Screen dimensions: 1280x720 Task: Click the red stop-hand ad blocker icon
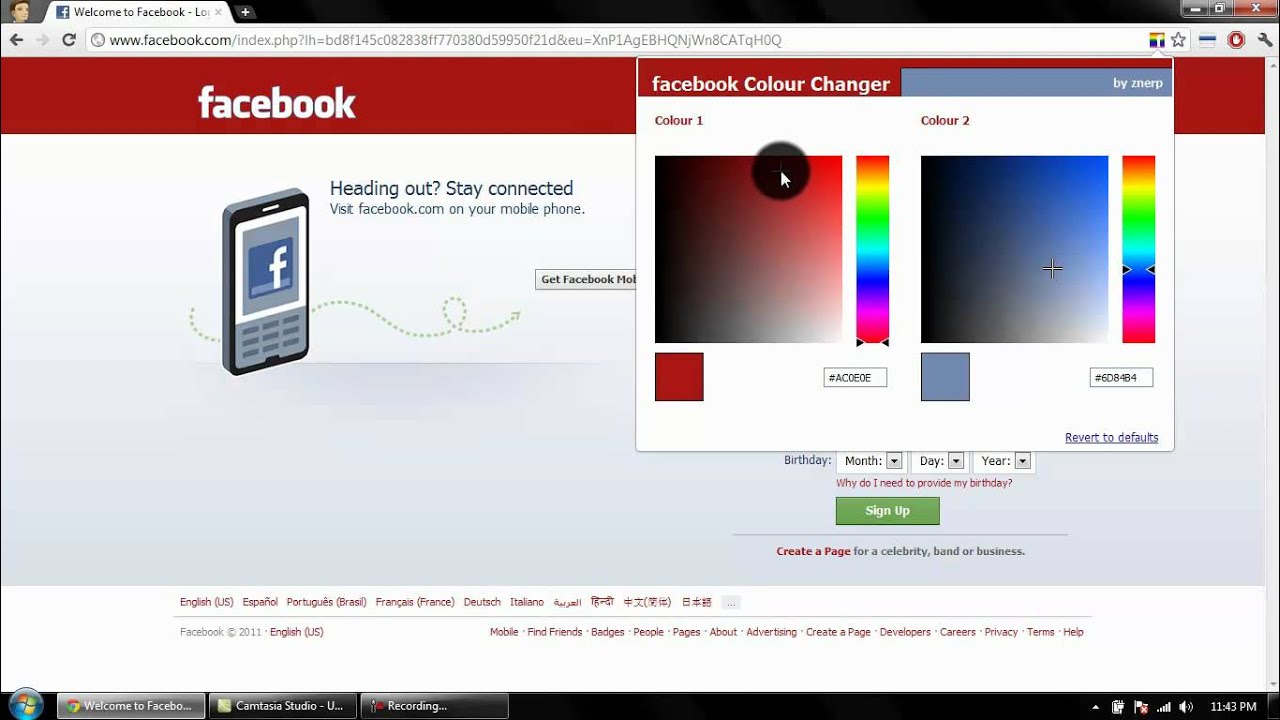[1236, 40]
